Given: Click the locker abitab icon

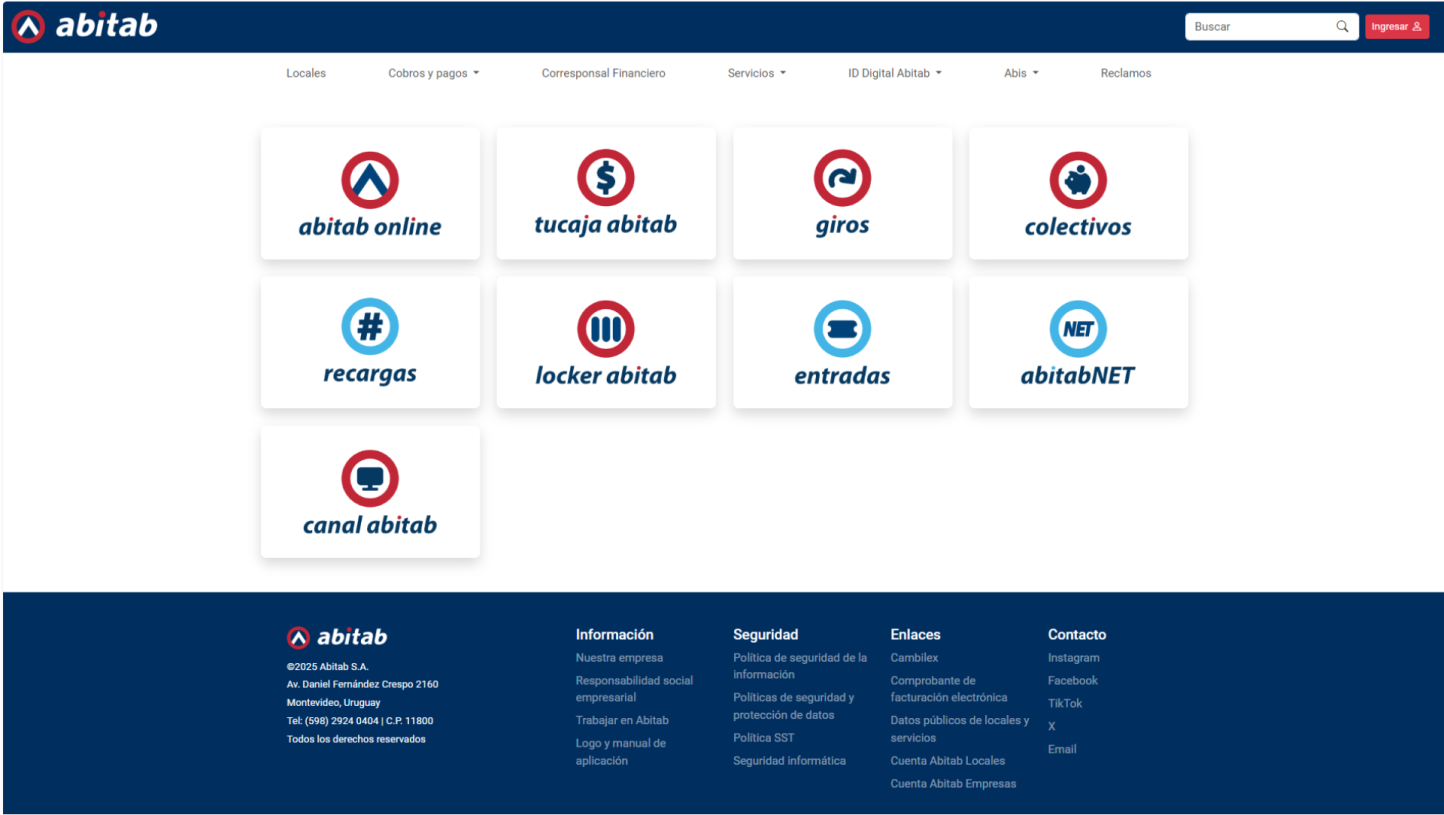Looking at the screenshot, I should pos(606,329).
